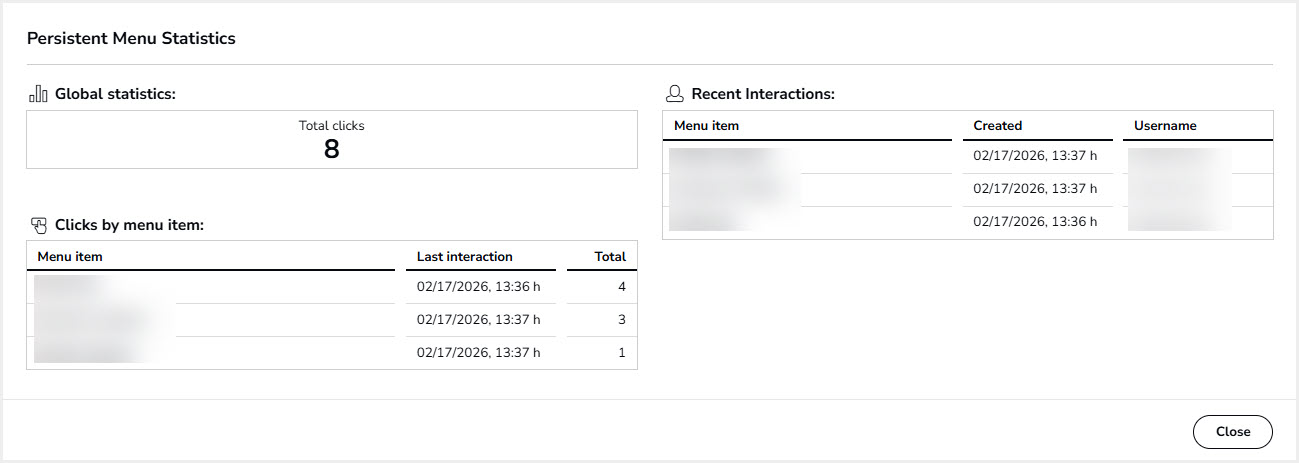Screen dimensions: 1299x463
Task: Click the Recent Interactions user icon
Action: coord(674,94)
